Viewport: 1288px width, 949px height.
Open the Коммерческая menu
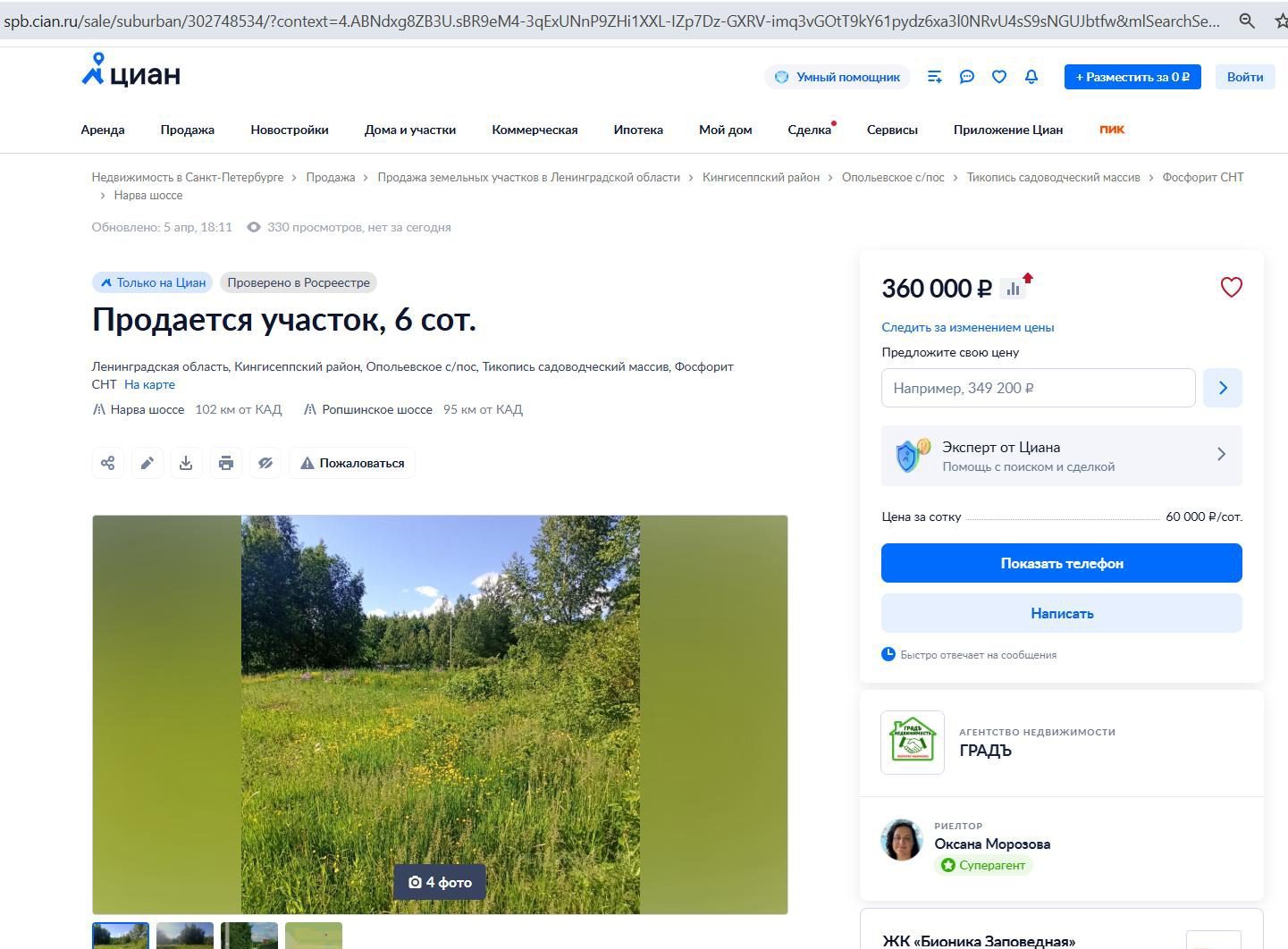(x=535, y=130)
